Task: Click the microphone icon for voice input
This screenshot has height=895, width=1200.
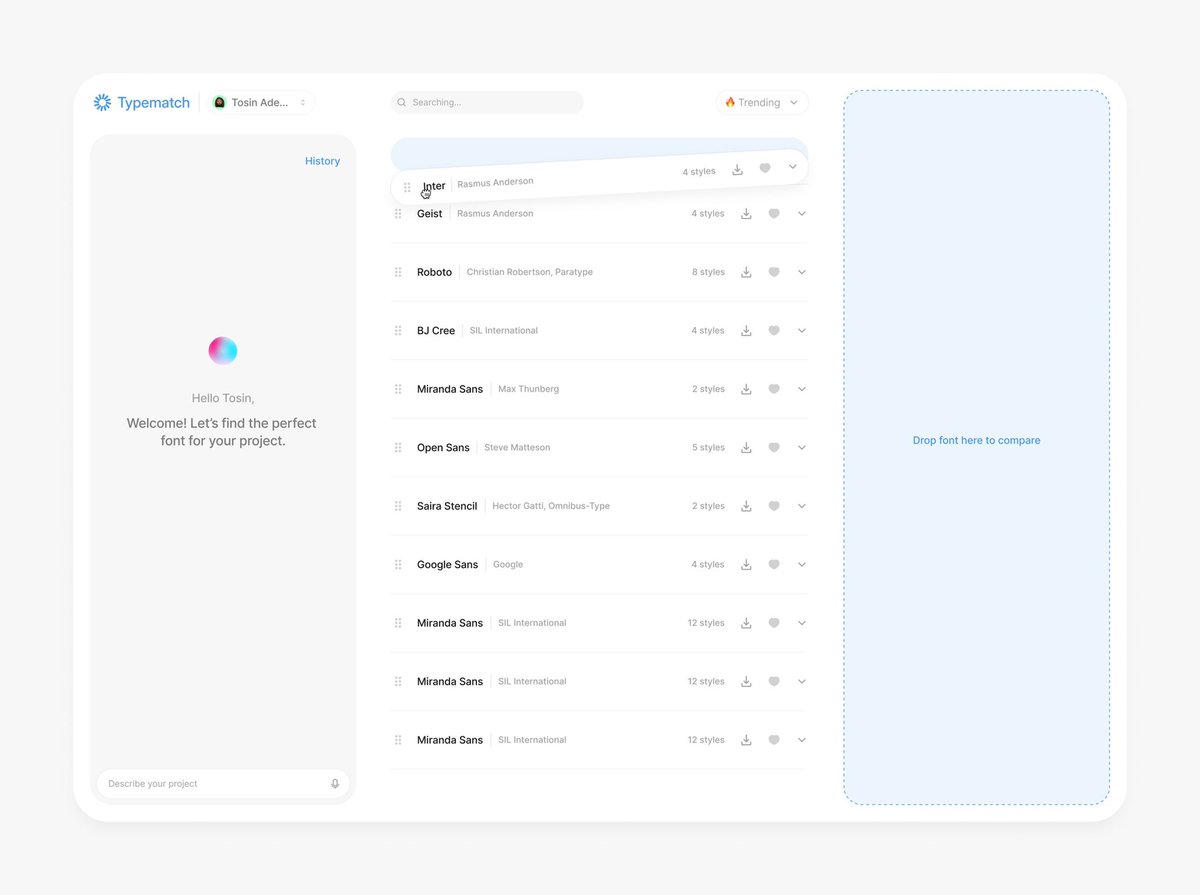Action: pyautogui.click(x=335, y=784)
